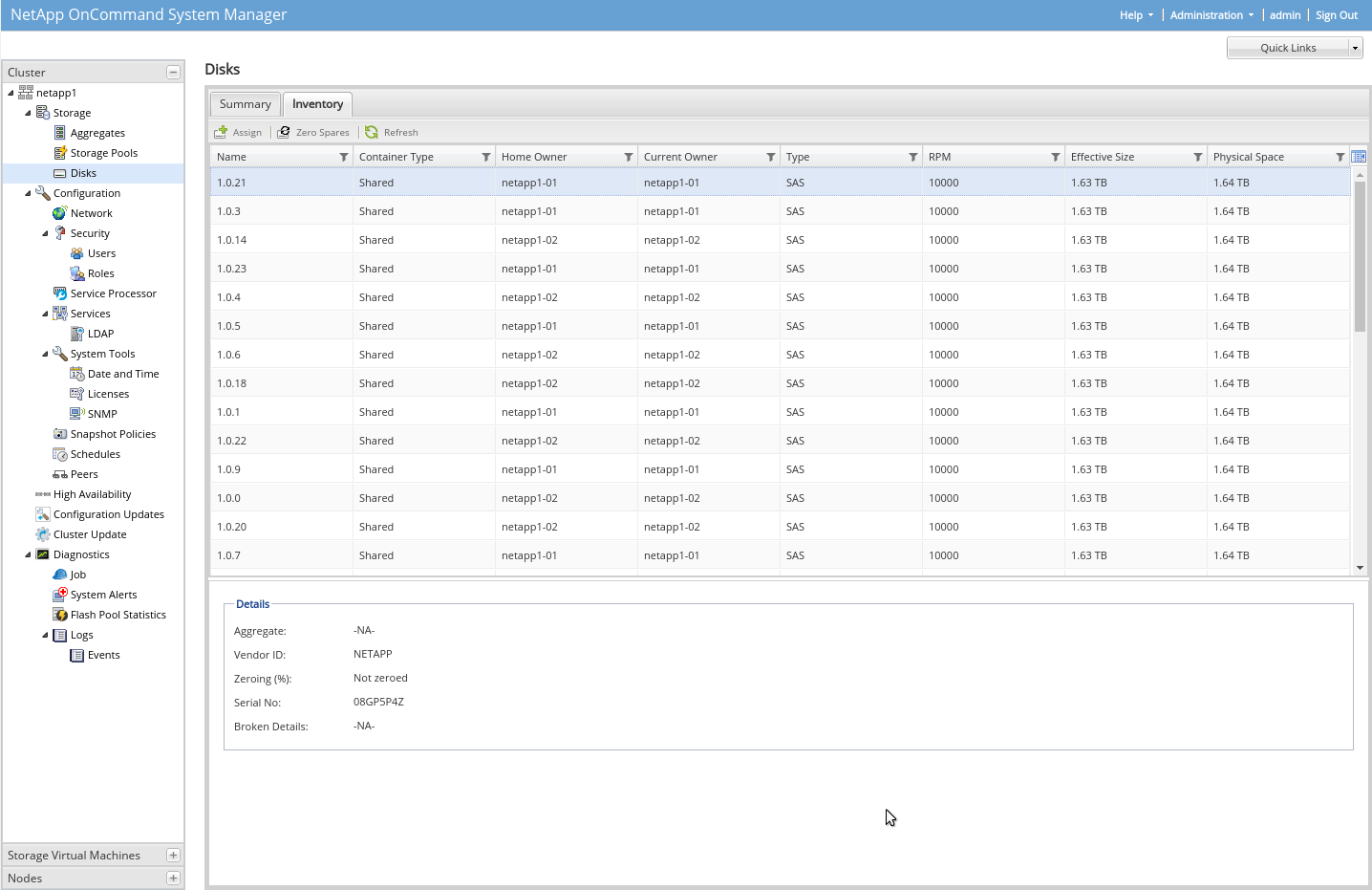This screenshot has width=1372, height=890.
Task: Collapse the System Tools tree node
Action: pyautogui.click(x=45, y=354)
